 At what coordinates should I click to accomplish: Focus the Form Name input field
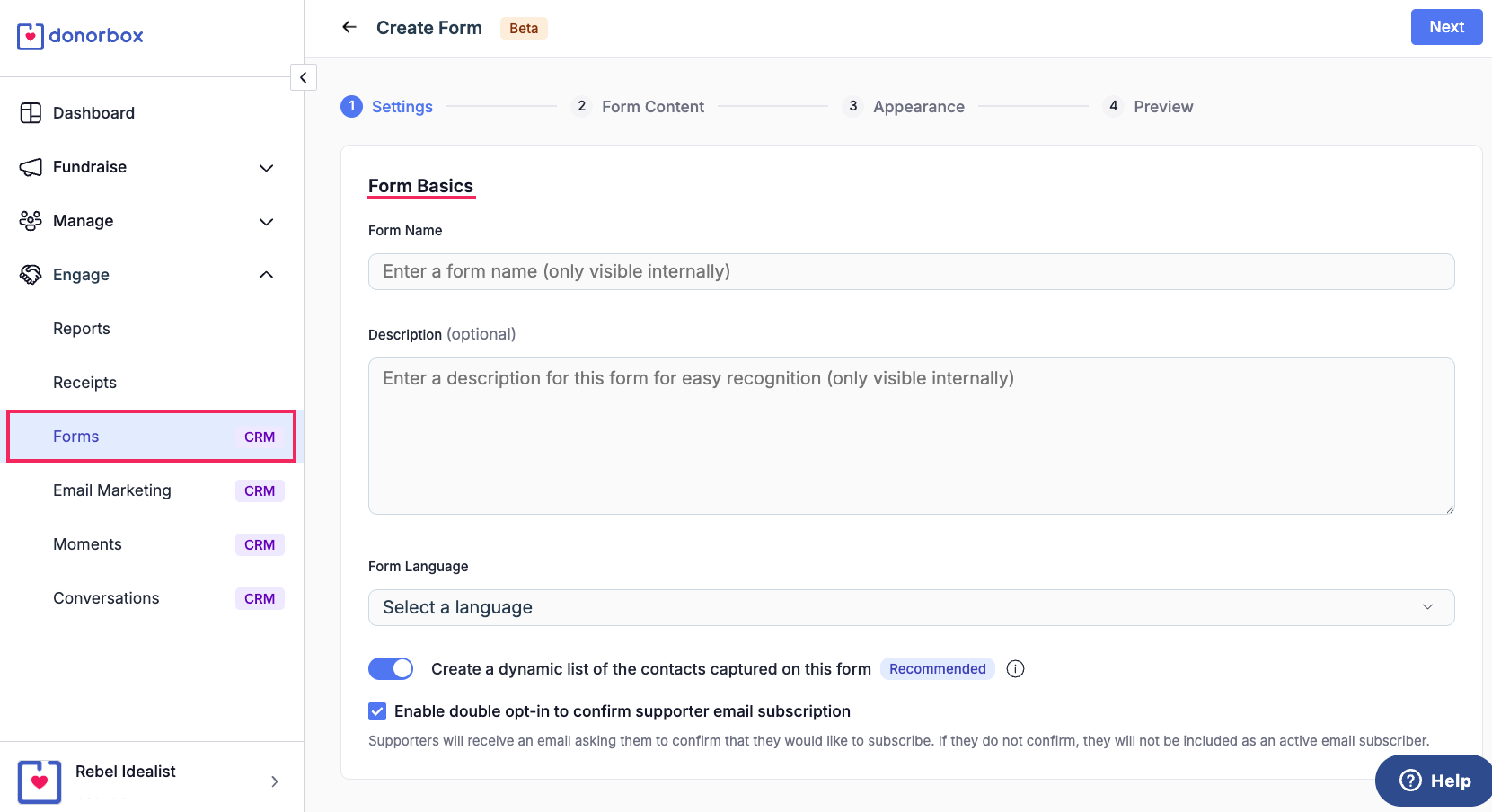(911, 271)
